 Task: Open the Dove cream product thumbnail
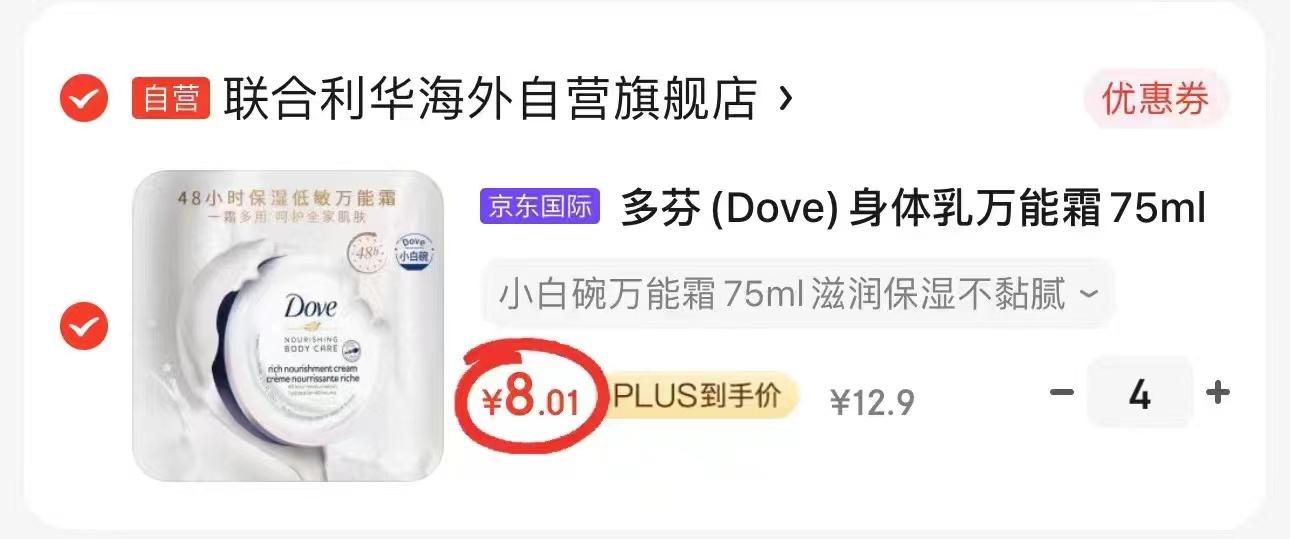point(289,326)
